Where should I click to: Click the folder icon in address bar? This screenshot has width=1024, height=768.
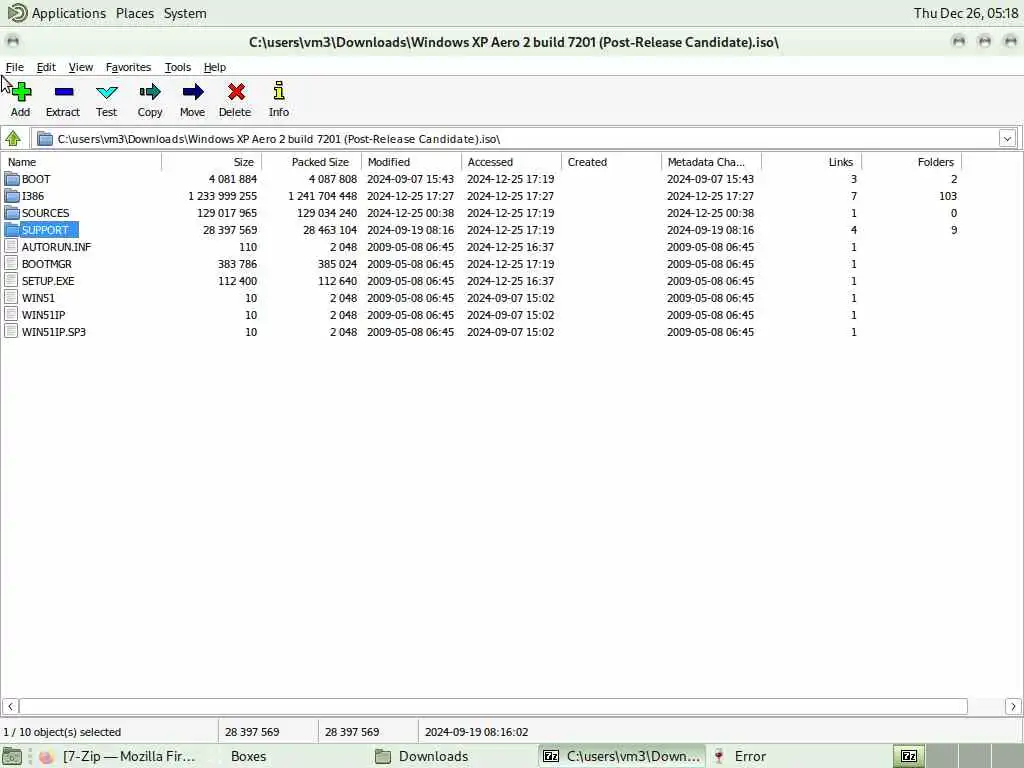tap(44, 138)
